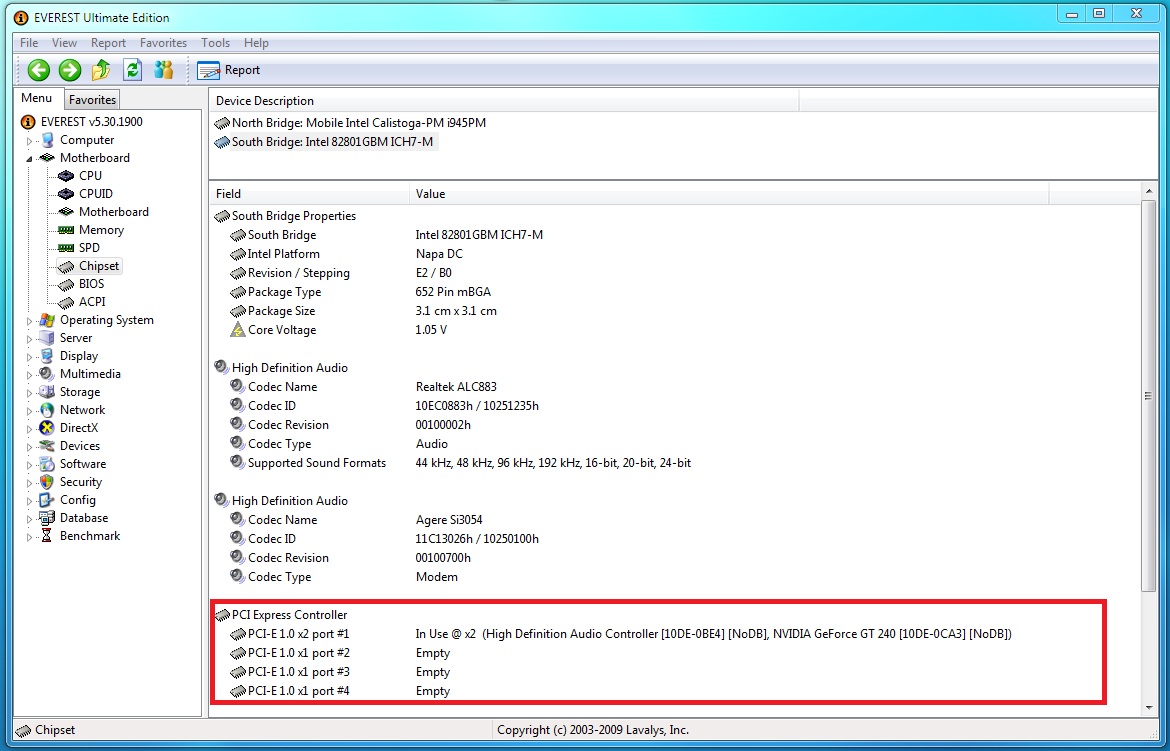Switch to the Menu tab in the sidebar
This screenshot has height=751, width=1170.
[x=37, y=98]
